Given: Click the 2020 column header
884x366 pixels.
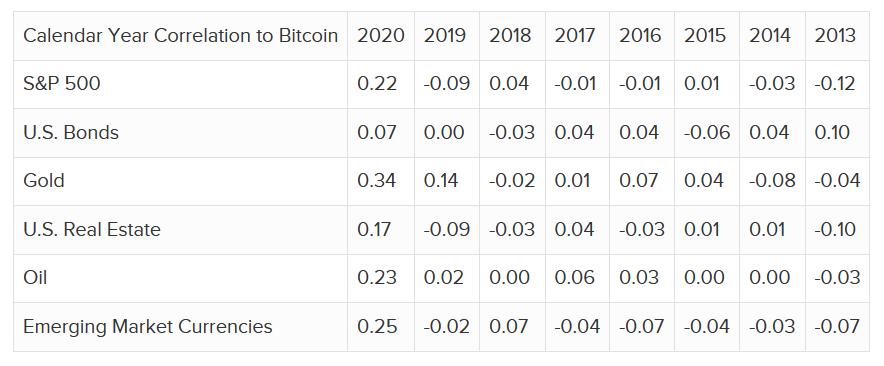Looking at the screenshot, I should pyautogui.click(x=381, y=36).
